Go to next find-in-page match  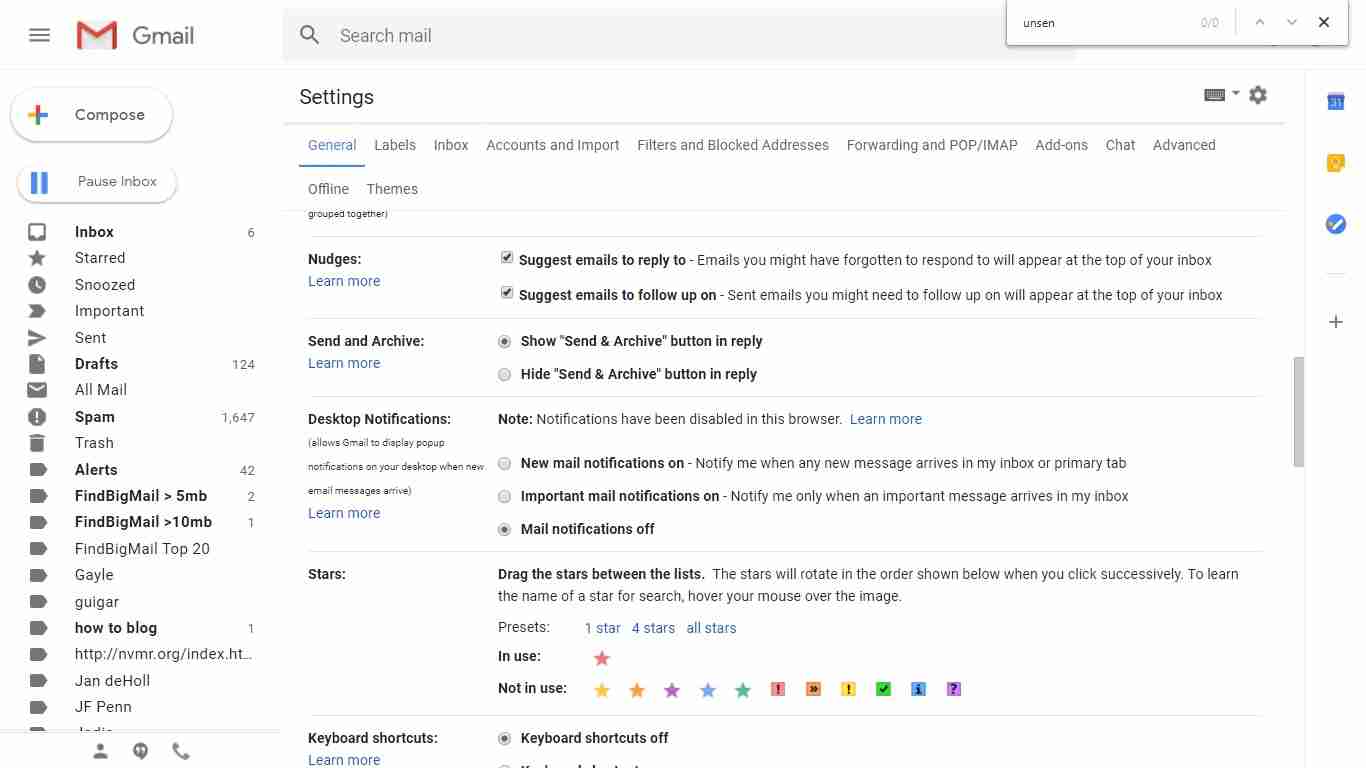[x=1292, y=22]
